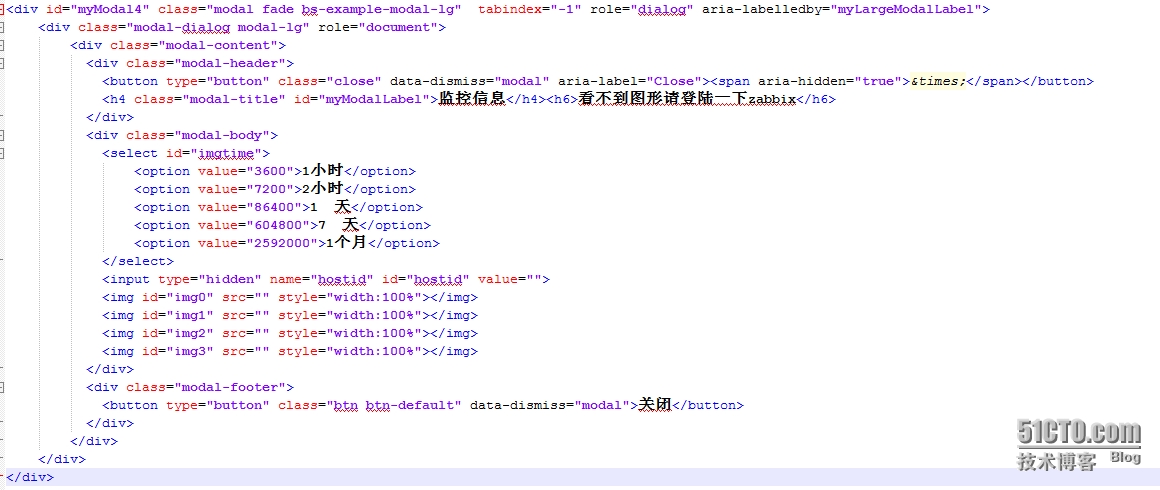Click the img id="img1" line
Image resolution: width=1160 pixels, height=490 pixels.
tap(290, 315)
